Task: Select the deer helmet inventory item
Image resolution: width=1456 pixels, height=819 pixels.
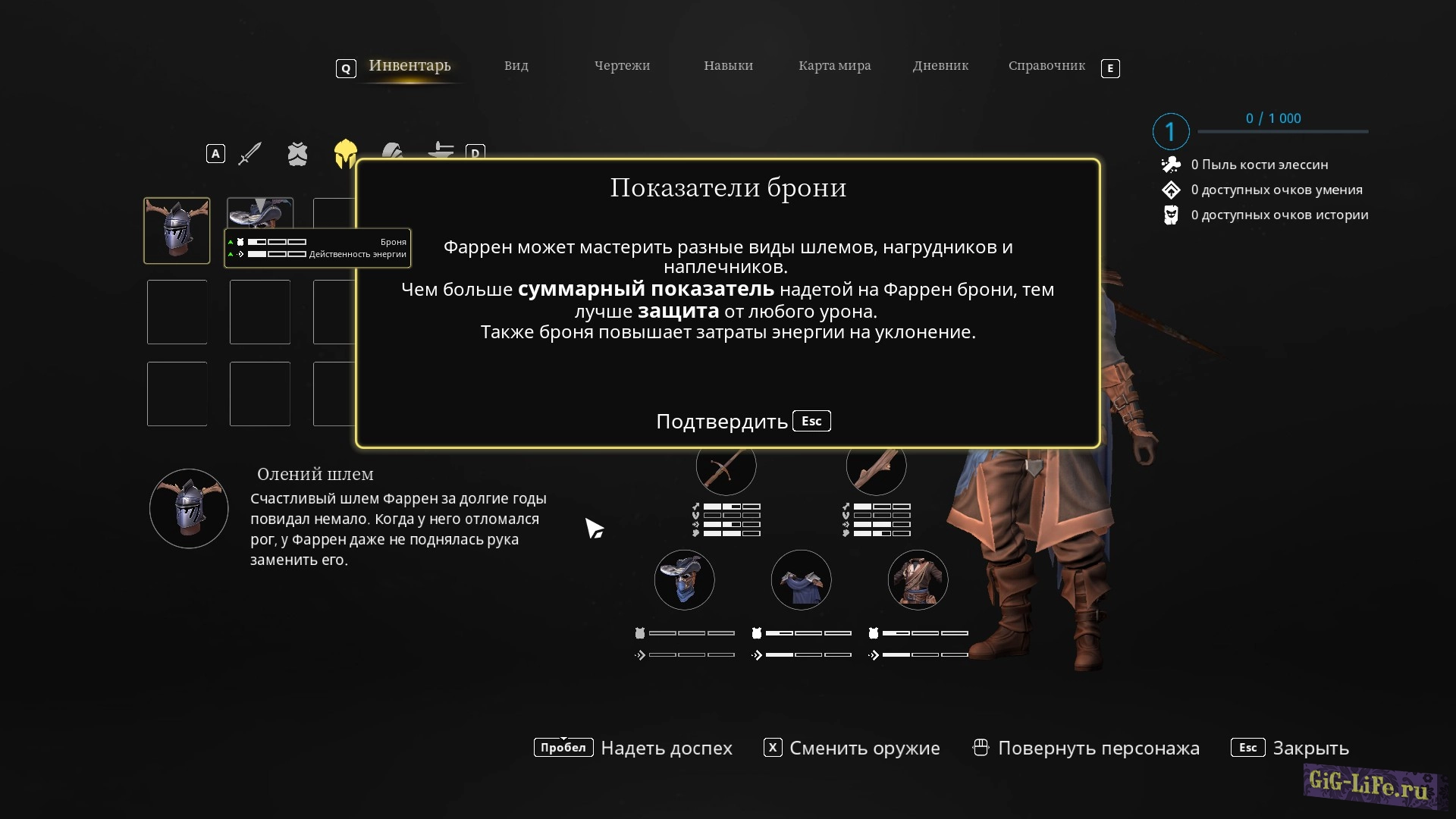Action: click(177, 231)
